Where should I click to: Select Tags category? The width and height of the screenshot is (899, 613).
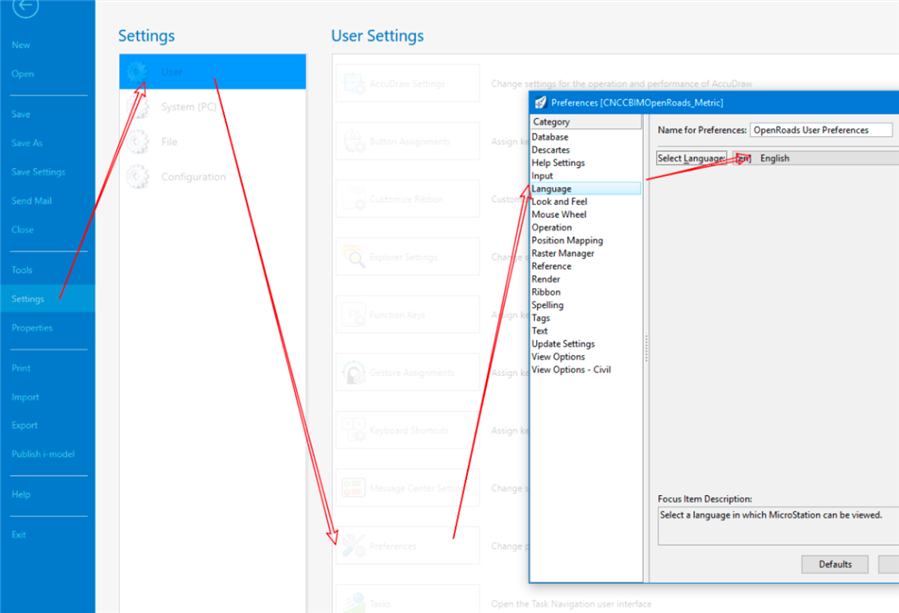(x=540, y=318)
